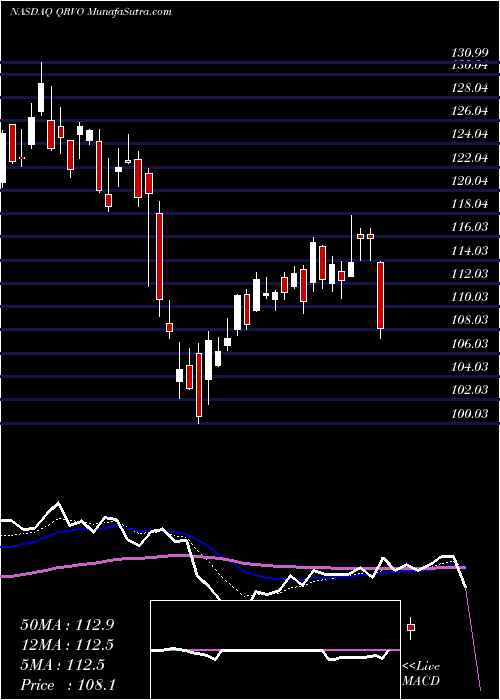This screenshot has height=700, width=500.
Task: Click the 124.04 price axis label
Action: 470,134
